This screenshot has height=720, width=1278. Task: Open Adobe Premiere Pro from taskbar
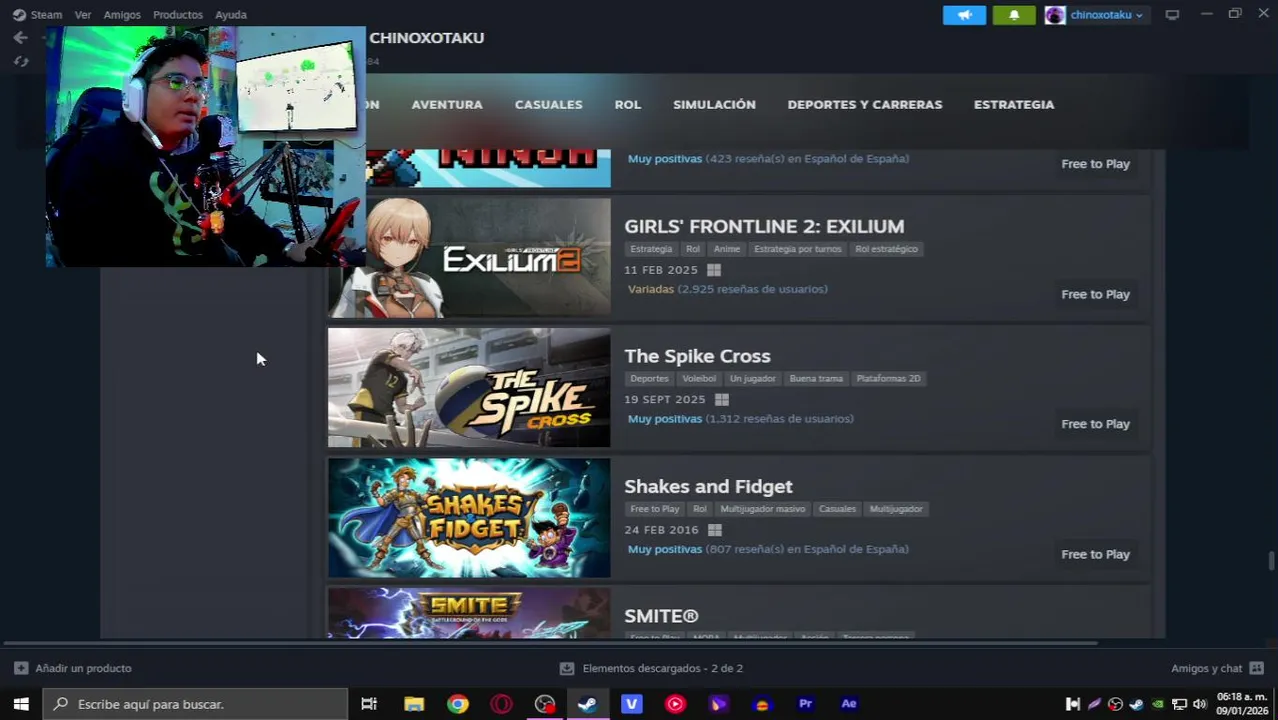pos(805,704)
